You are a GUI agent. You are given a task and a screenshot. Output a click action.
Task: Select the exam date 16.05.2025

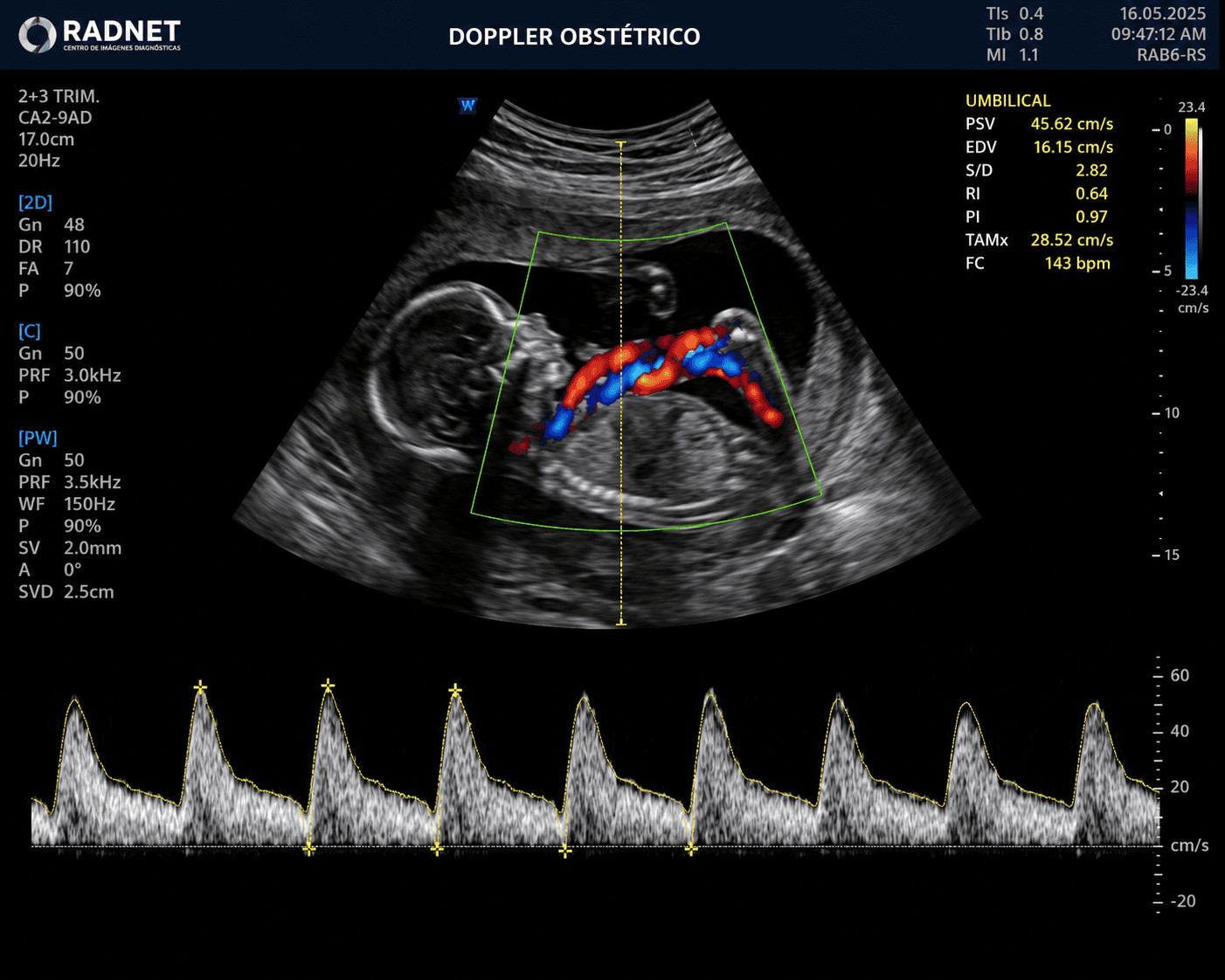click(1162, 14)
